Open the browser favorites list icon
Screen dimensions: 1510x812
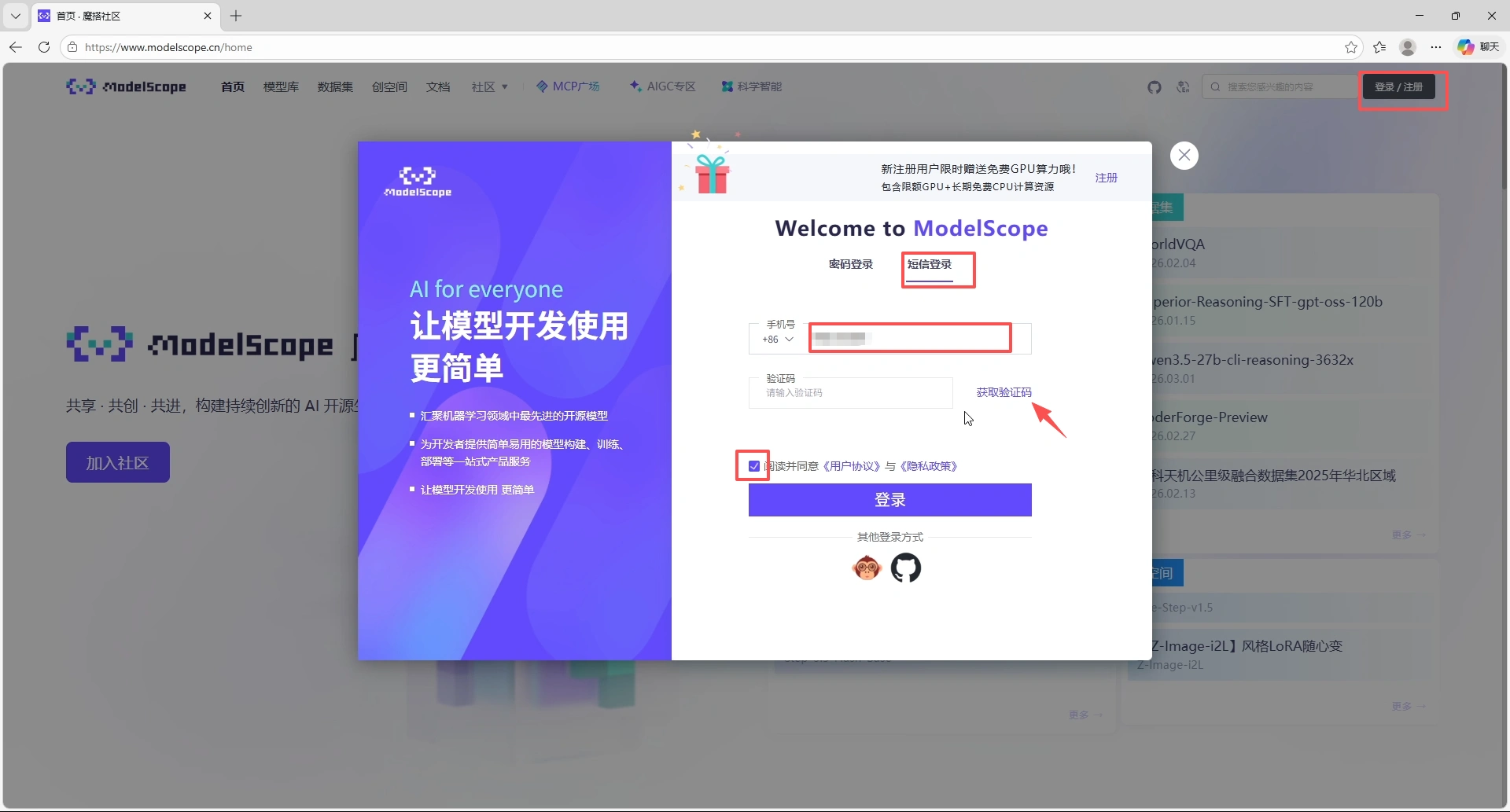point(1379,47)
